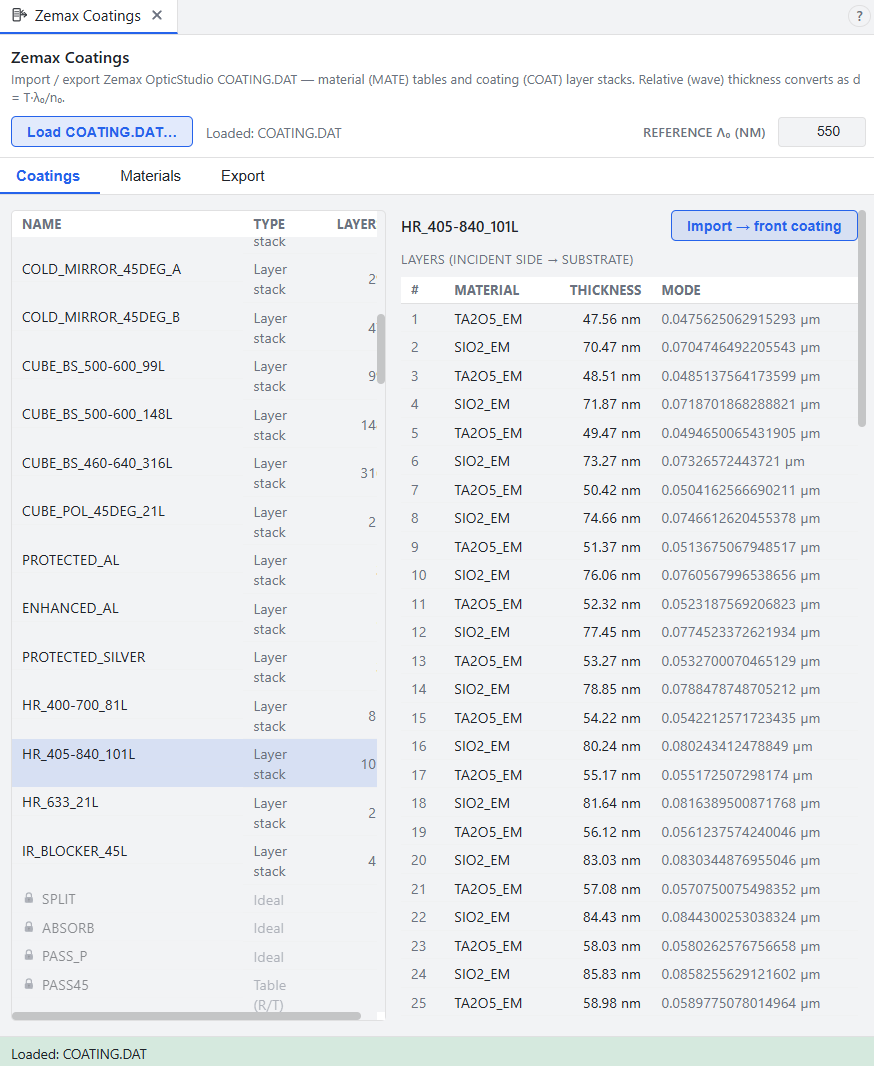The image size is (874, 1066).
Task: Click the 76.06 nm thickness cell
Action: click(x=612, y=575)
